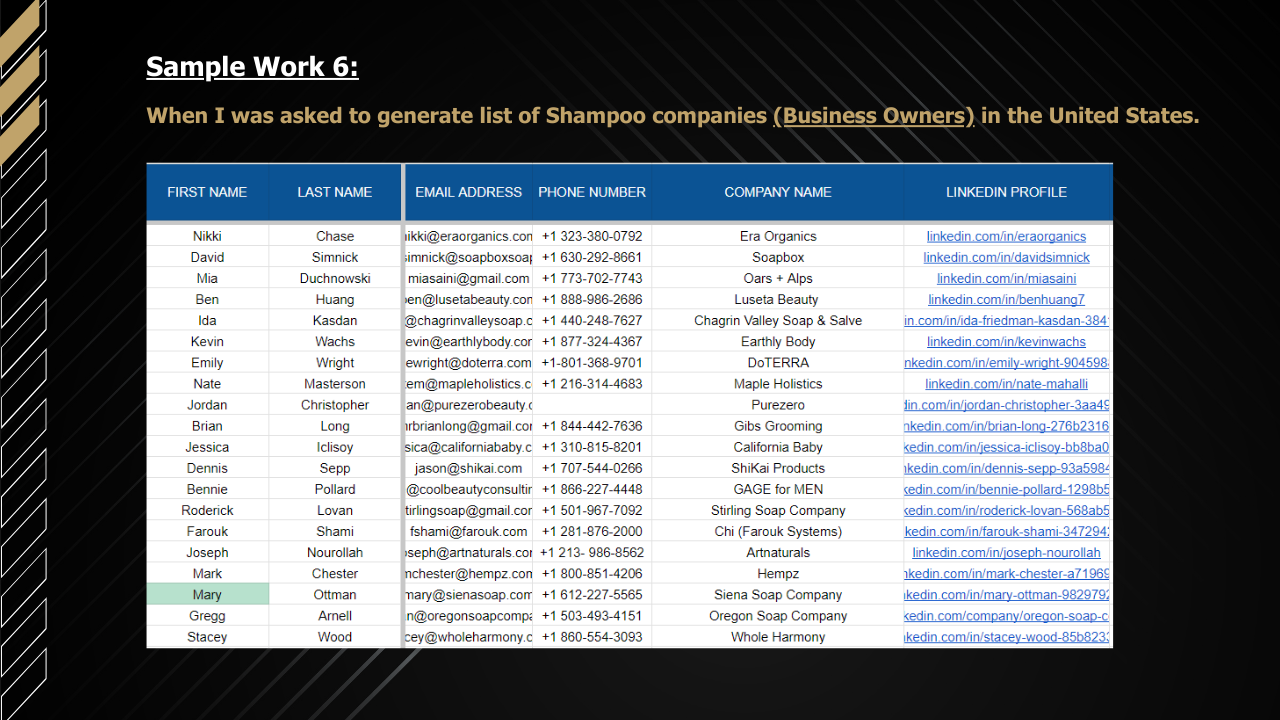This screenshot has height=720, width=1280.
Task: Select the company cell "Oars + Alps"
Action: (x=778, y=279)
